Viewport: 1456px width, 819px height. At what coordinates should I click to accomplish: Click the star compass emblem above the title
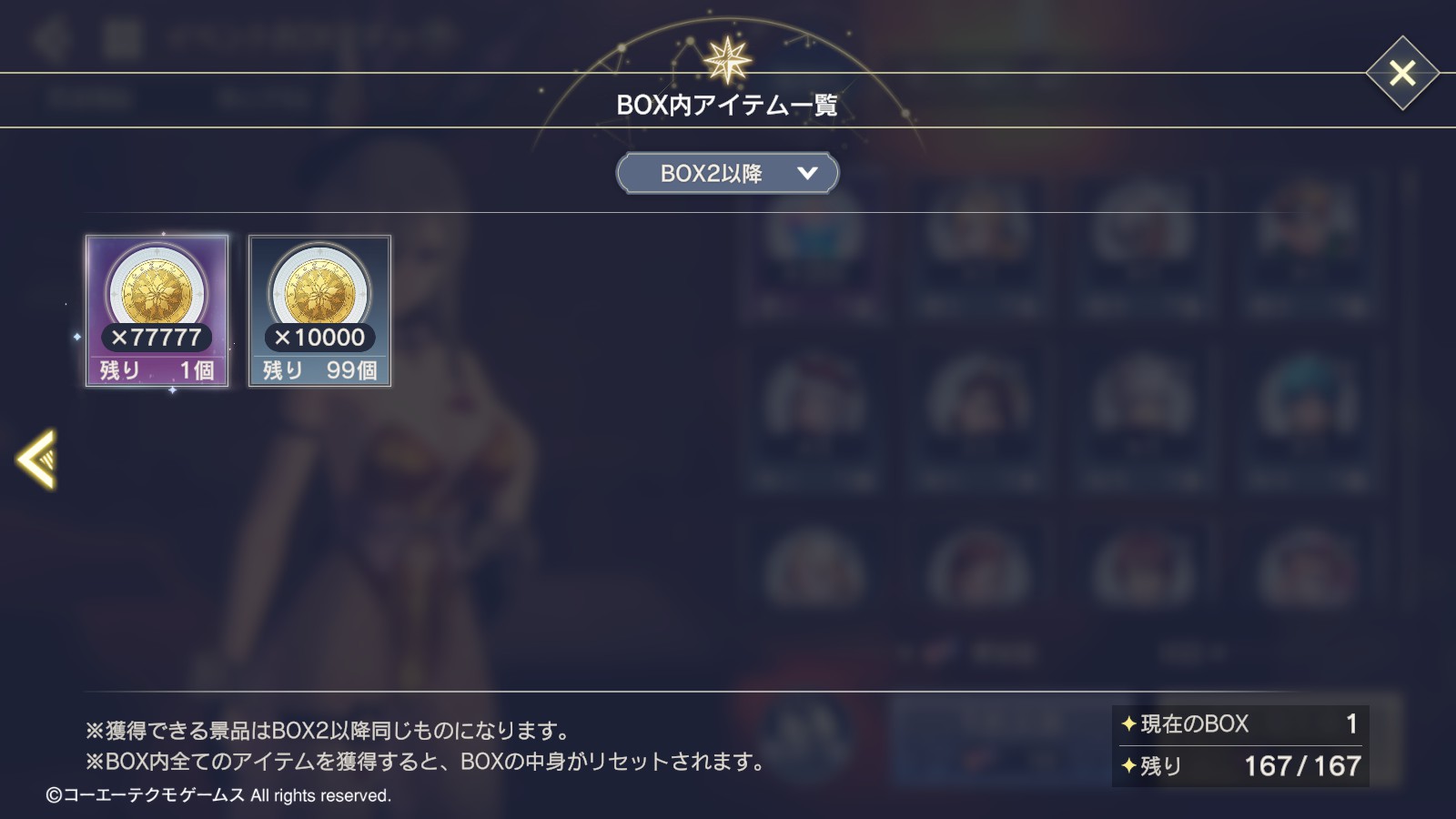pos(727,60)
